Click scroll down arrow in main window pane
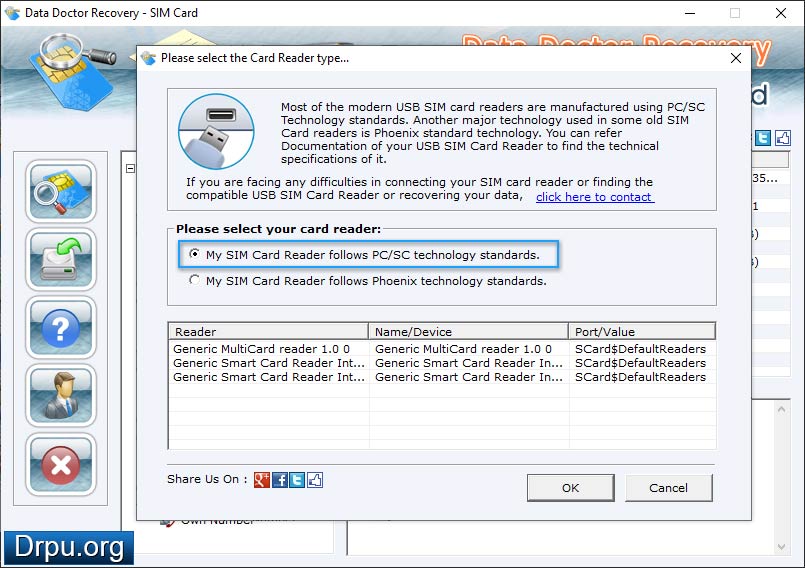The height and width of the screenshot is (568, 805). coord(781,547)
